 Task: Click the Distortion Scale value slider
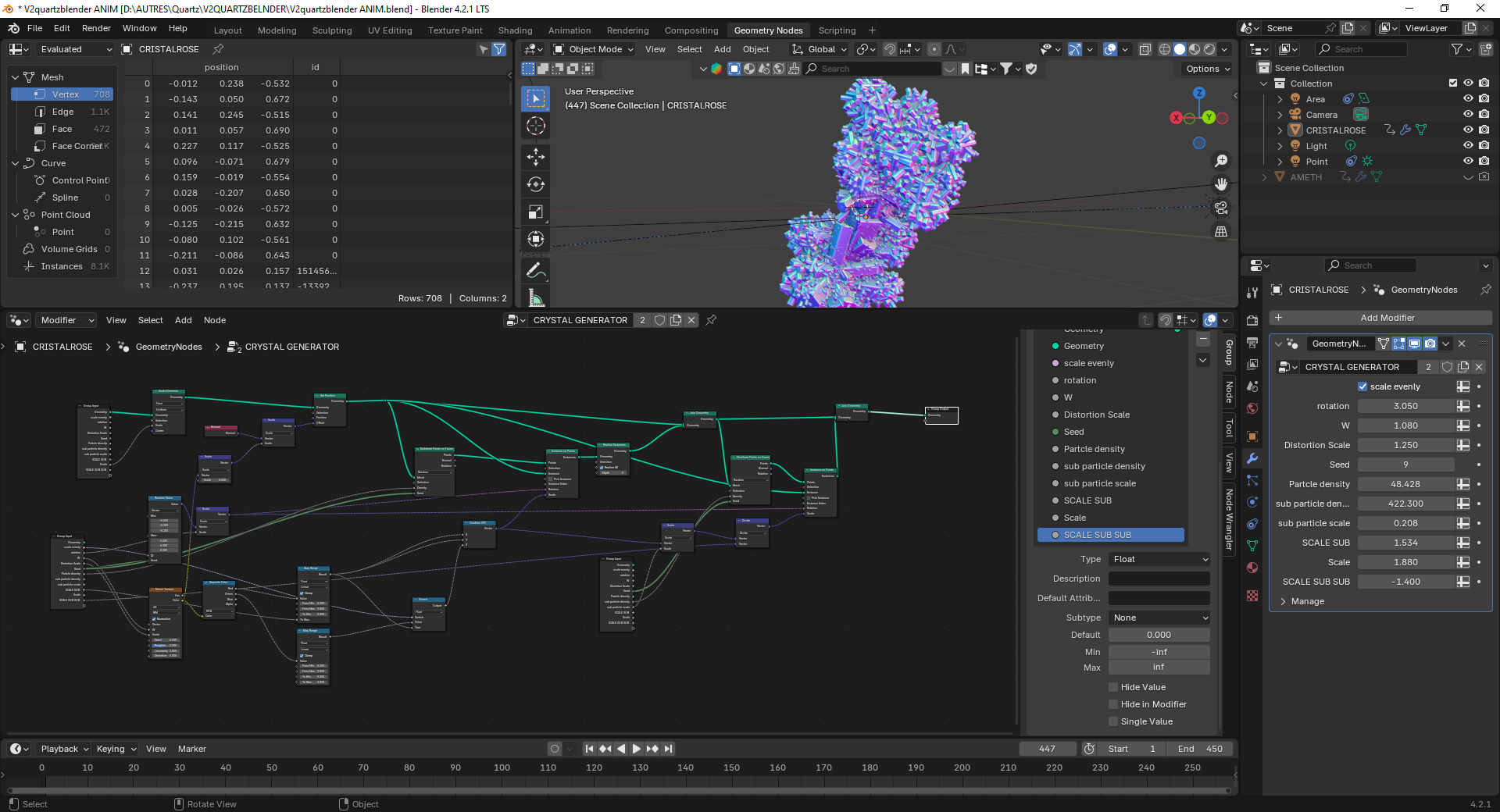point(1405,445)
